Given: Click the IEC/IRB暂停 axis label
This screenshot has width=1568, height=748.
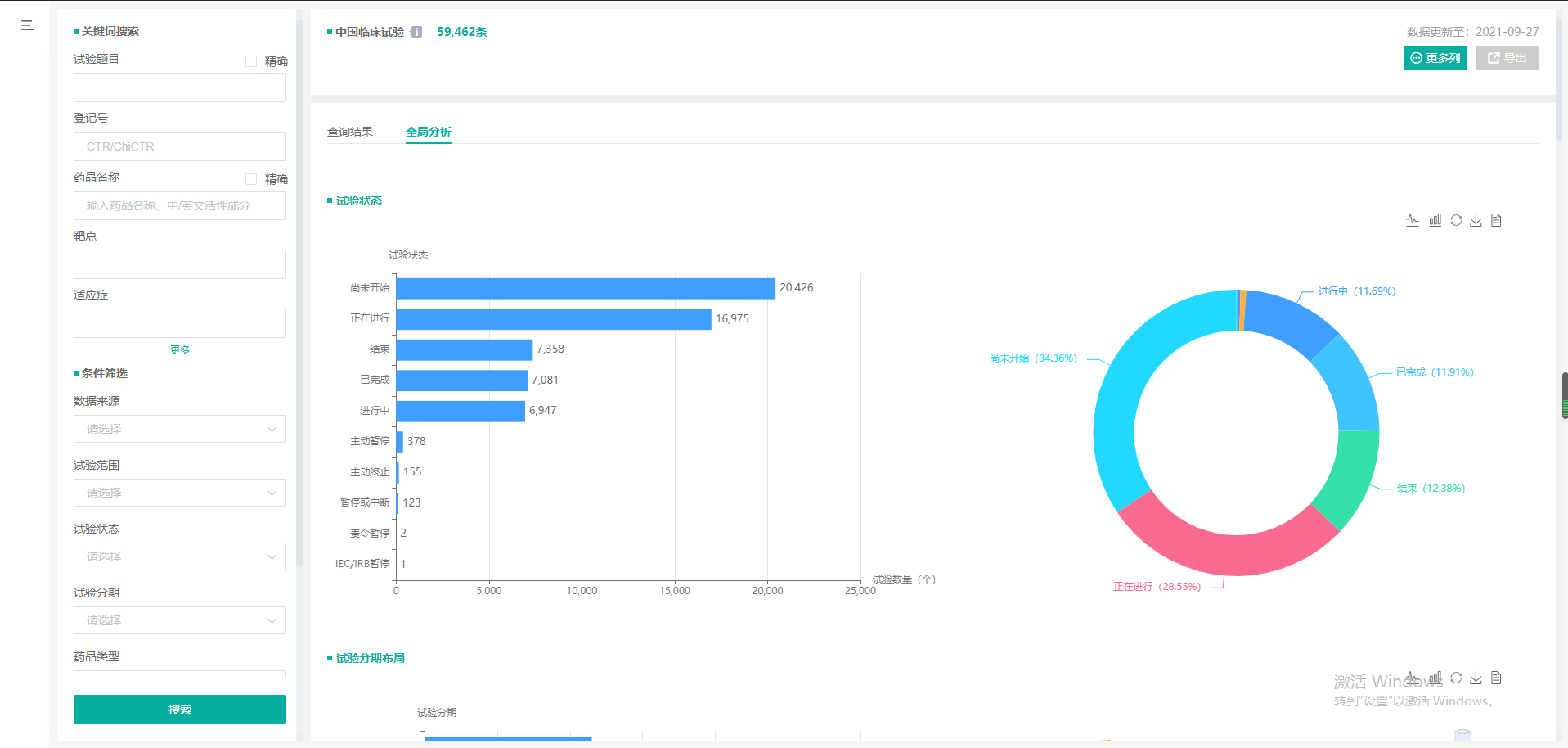Looking at the screenshot, I should [x=362, y=564].
